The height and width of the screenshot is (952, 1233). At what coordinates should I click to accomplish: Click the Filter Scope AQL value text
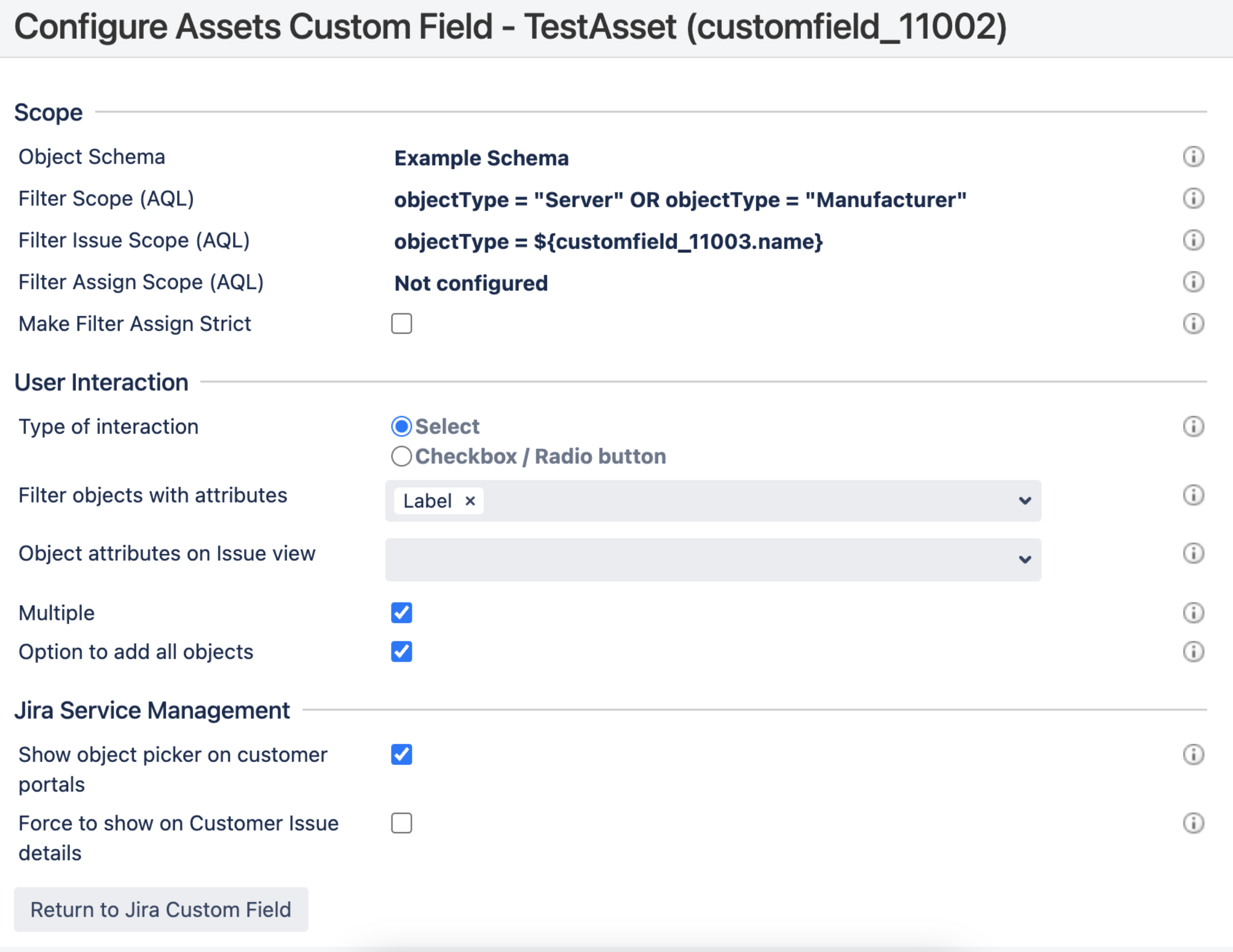click(681, 200)
